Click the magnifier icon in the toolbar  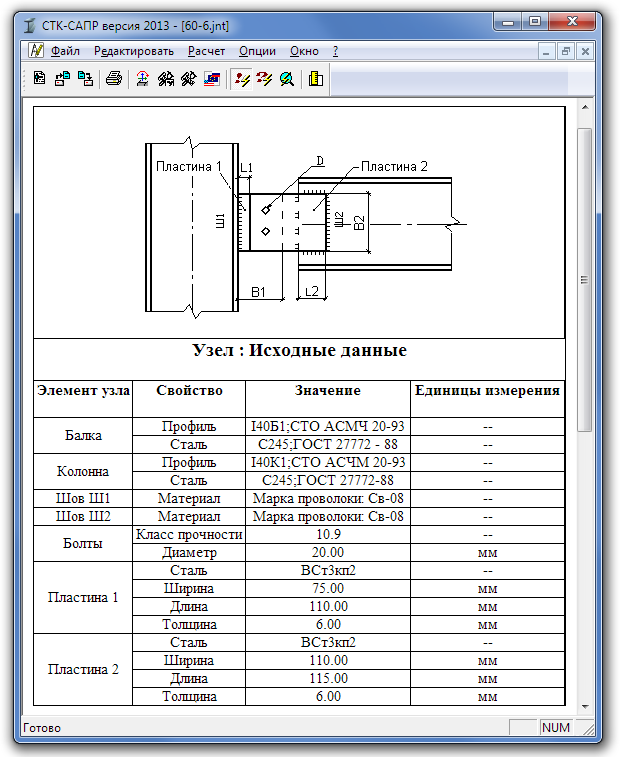(287, 79)
